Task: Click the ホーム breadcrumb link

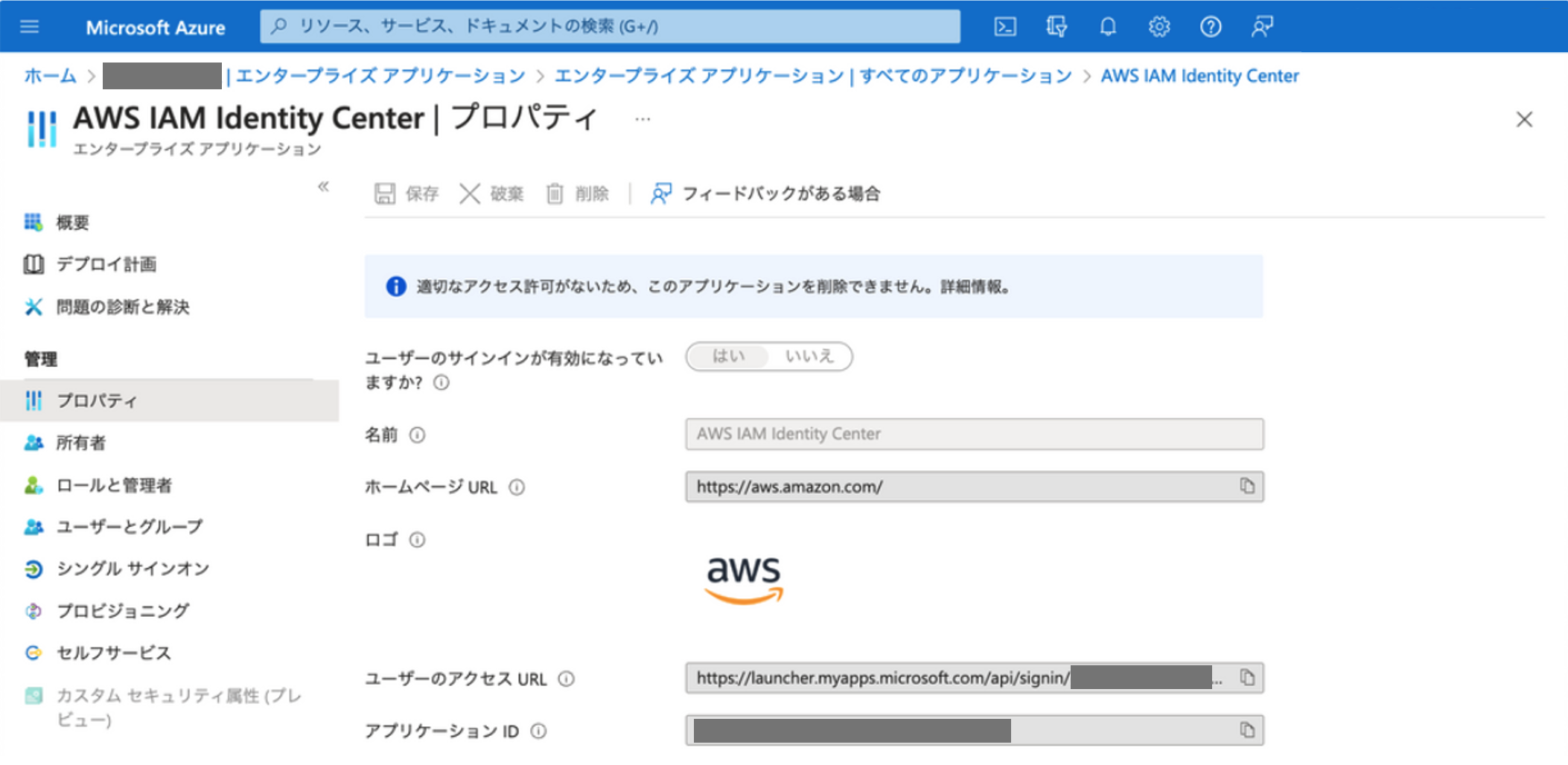Action: [50, 76]
